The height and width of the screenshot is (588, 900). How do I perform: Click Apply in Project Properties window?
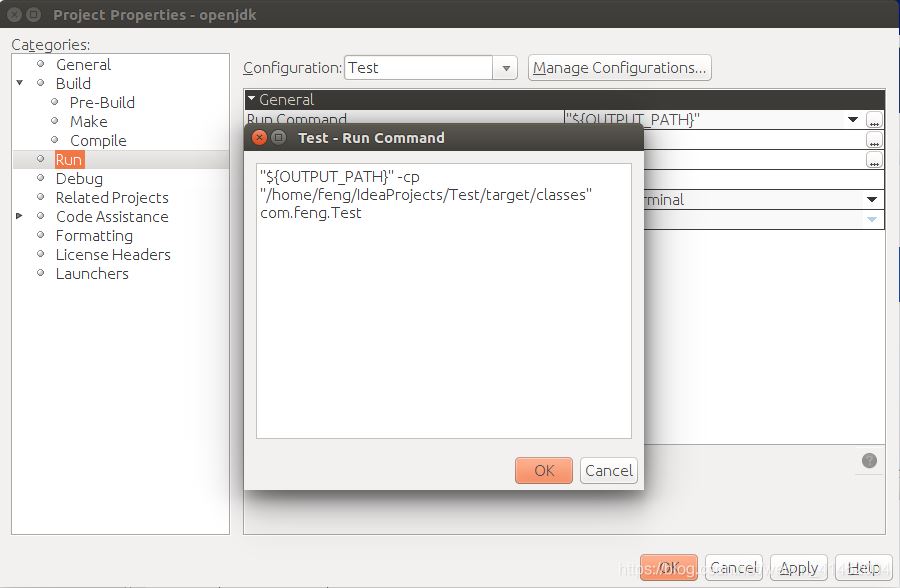point(798,567)
